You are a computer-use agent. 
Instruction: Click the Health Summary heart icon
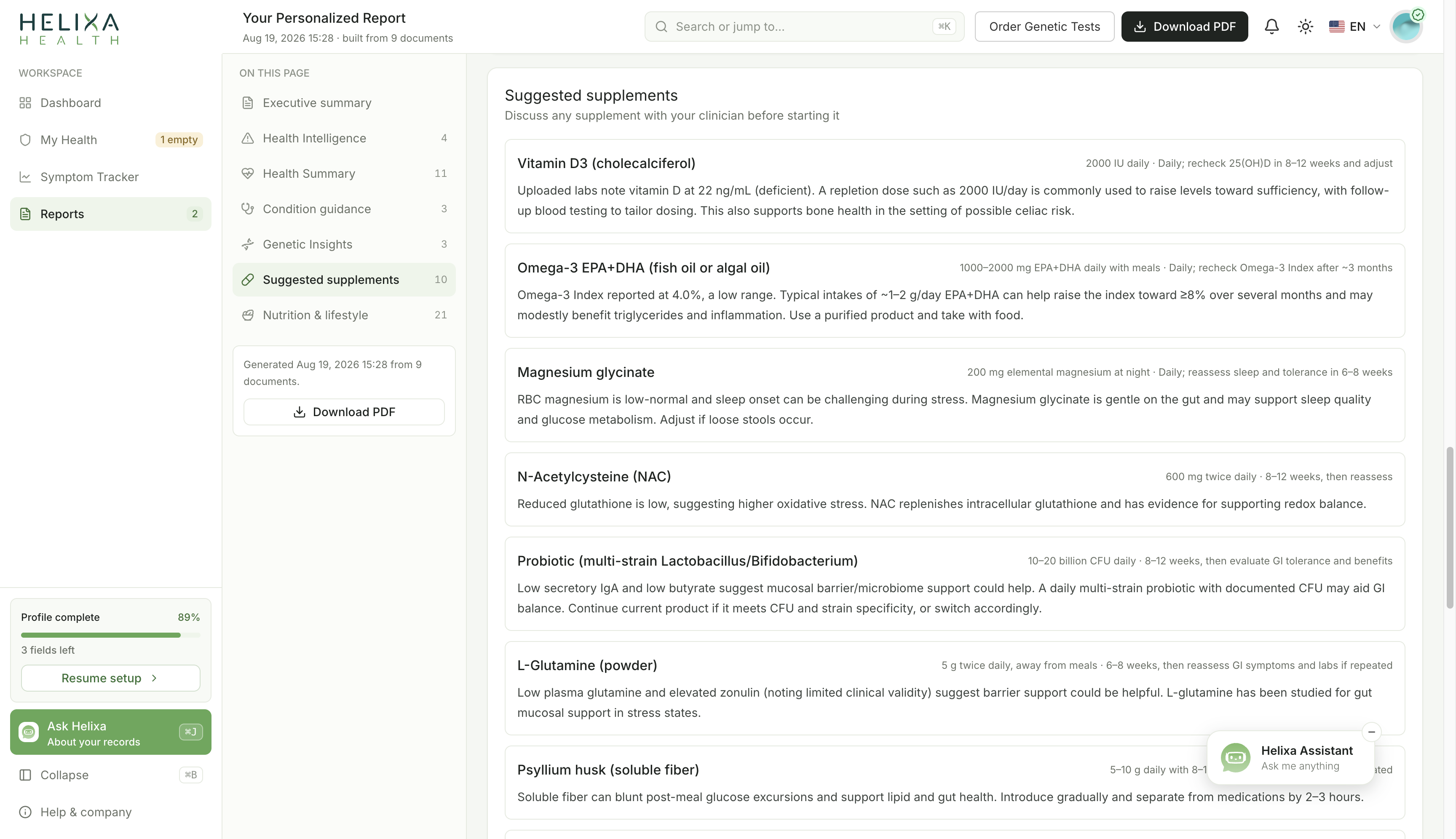pos(248,174)
